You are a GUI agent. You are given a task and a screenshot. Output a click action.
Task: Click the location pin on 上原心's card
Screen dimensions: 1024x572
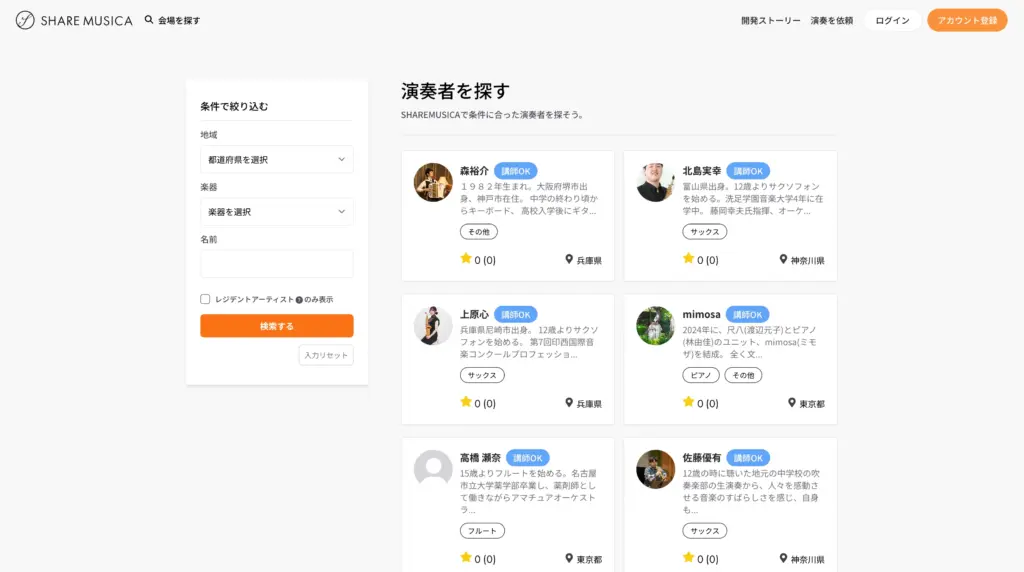(x=570, y=403)
